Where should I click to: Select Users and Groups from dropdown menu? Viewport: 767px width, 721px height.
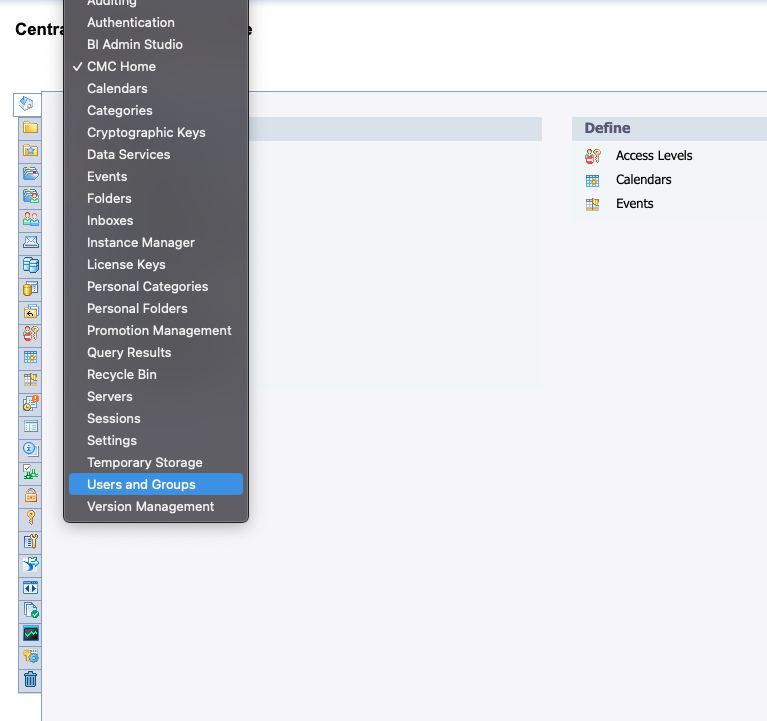[141, 484]
